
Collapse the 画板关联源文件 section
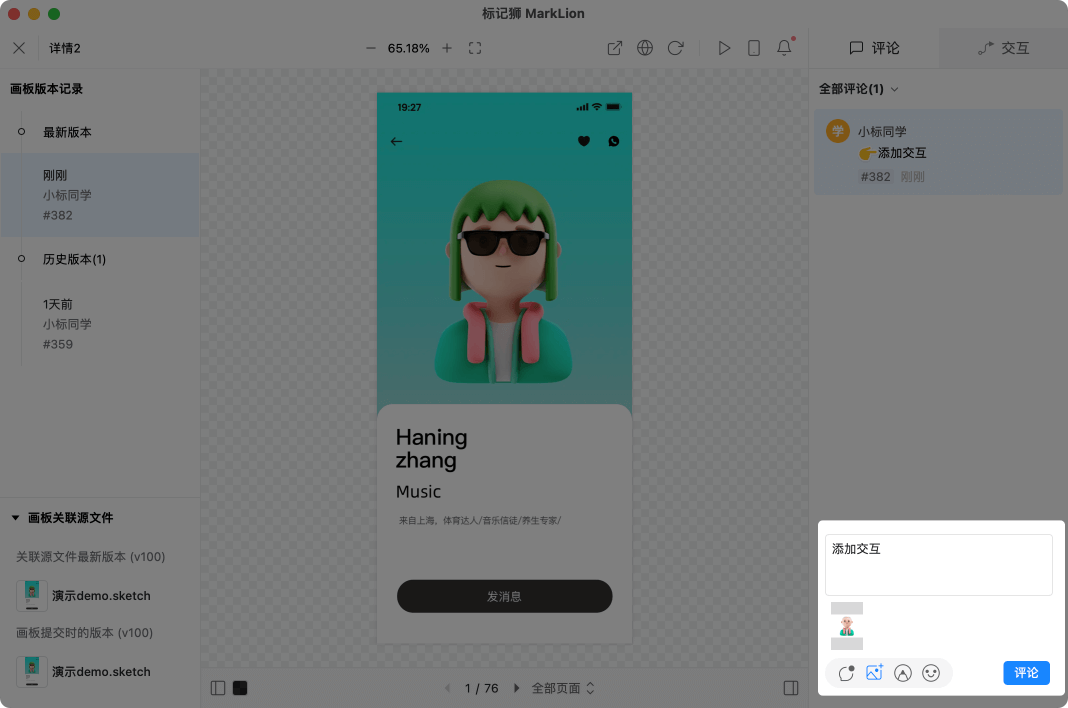(16, 518)
